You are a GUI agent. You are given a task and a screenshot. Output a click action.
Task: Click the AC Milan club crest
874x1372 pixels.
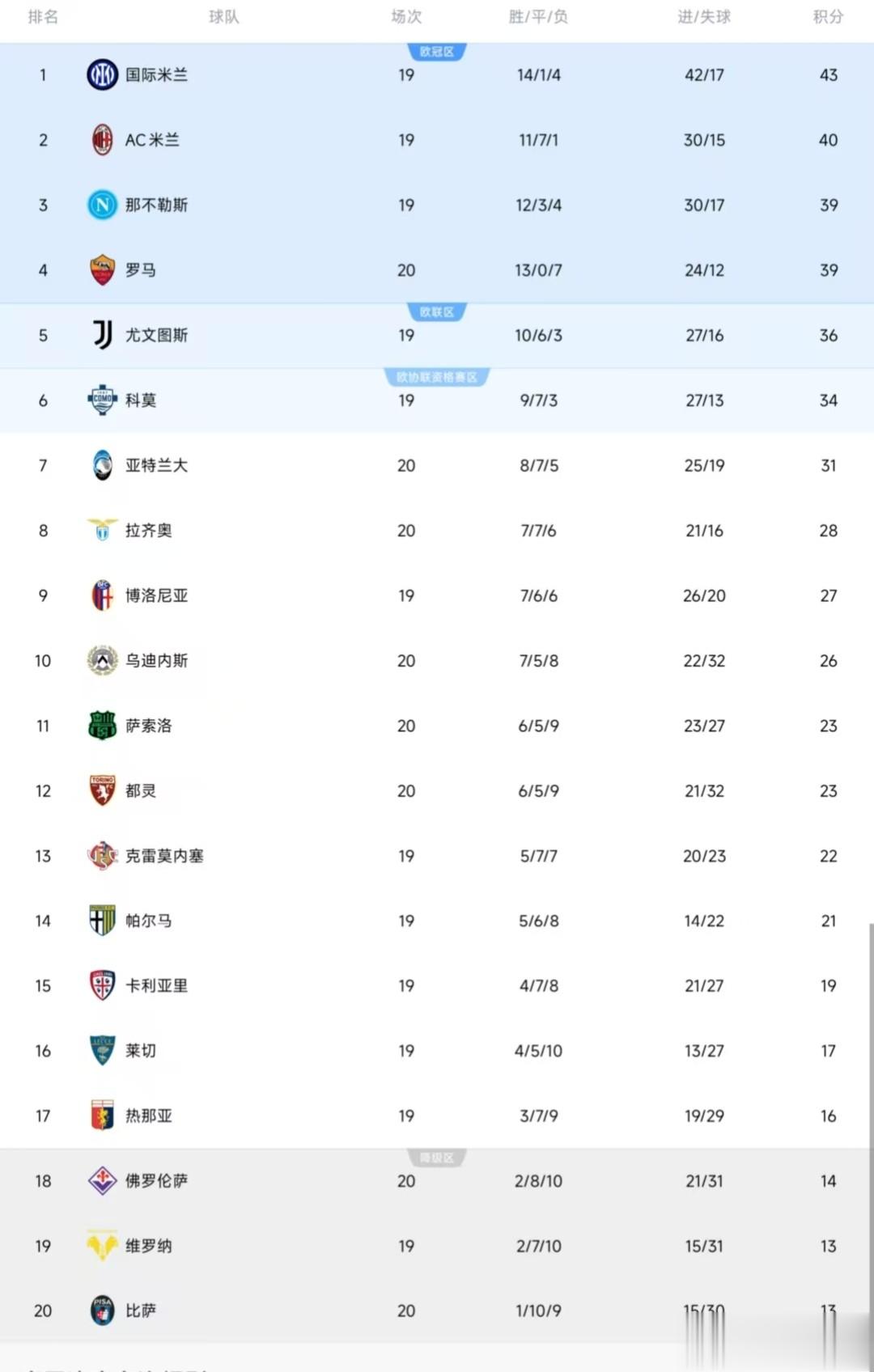[102, 140]
